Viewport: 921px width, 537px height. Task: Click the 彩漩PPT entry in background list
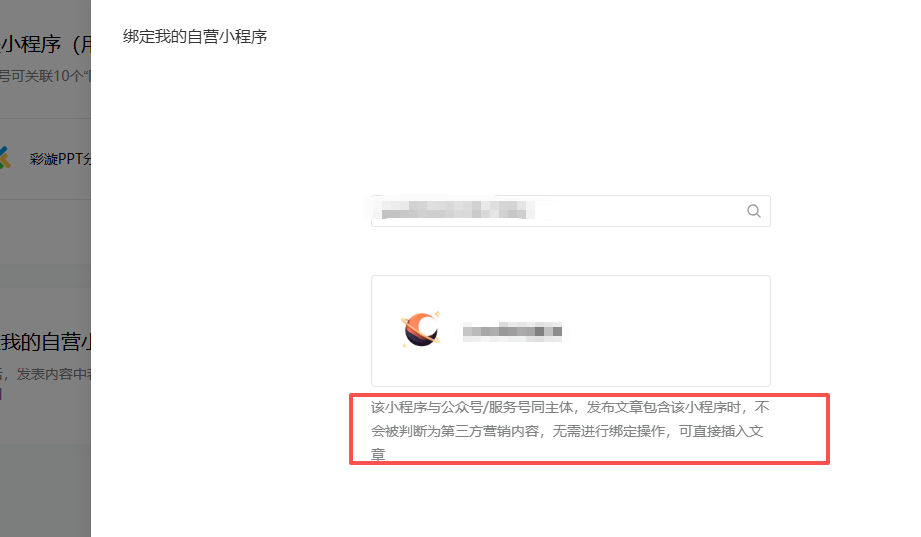point(60,159)
